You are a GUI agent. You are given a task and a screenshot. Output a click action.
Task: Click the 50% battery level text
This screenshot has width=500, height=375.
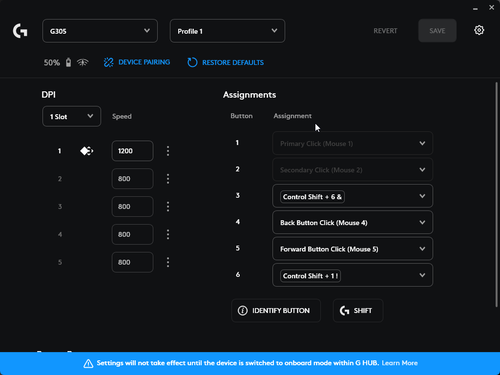[52, 63]
